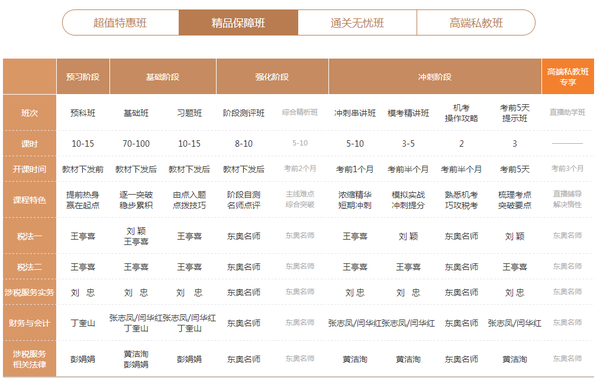Click the 习题班 class cell

point(189,113)
